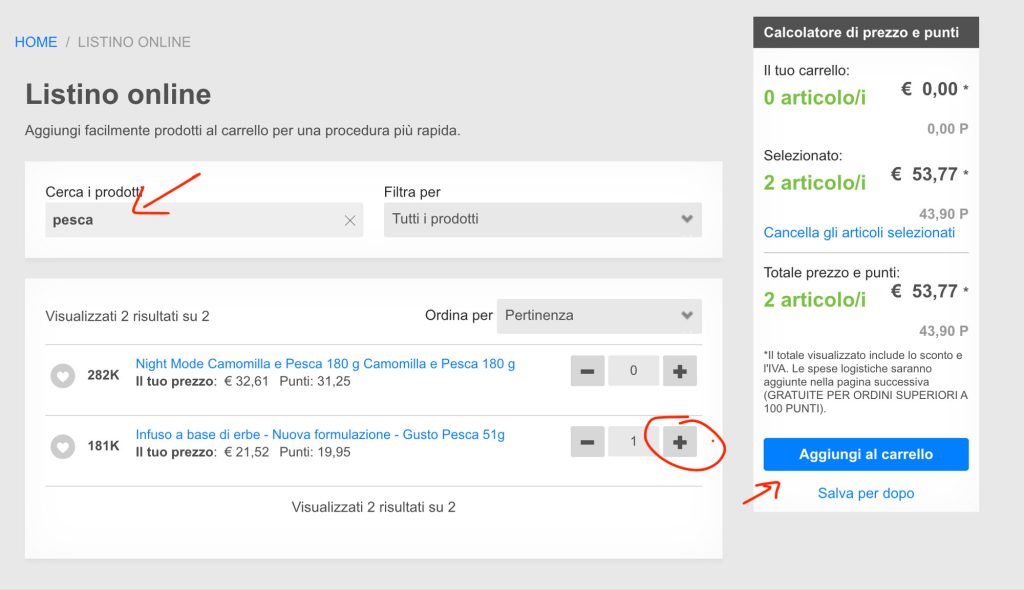Image resolution: width=1024 pixels, height=590 pixels.
Task: Expand the Ordina per Pertinenza dropdown
Action: coord(599,316)
